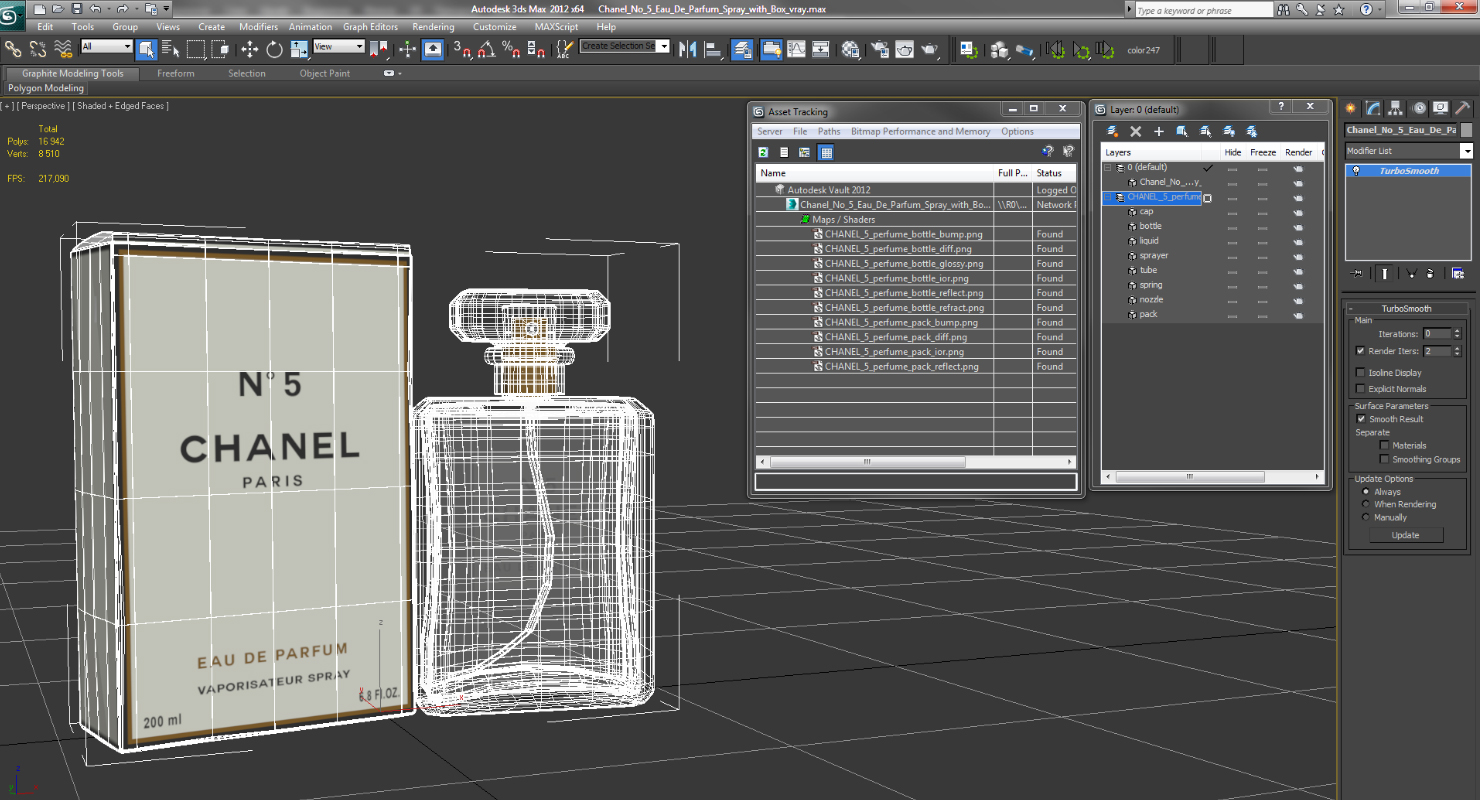Screen dimensions: 1480x800
Task: Click the object color swatch beside name
Action: (x=1467, y=130)
